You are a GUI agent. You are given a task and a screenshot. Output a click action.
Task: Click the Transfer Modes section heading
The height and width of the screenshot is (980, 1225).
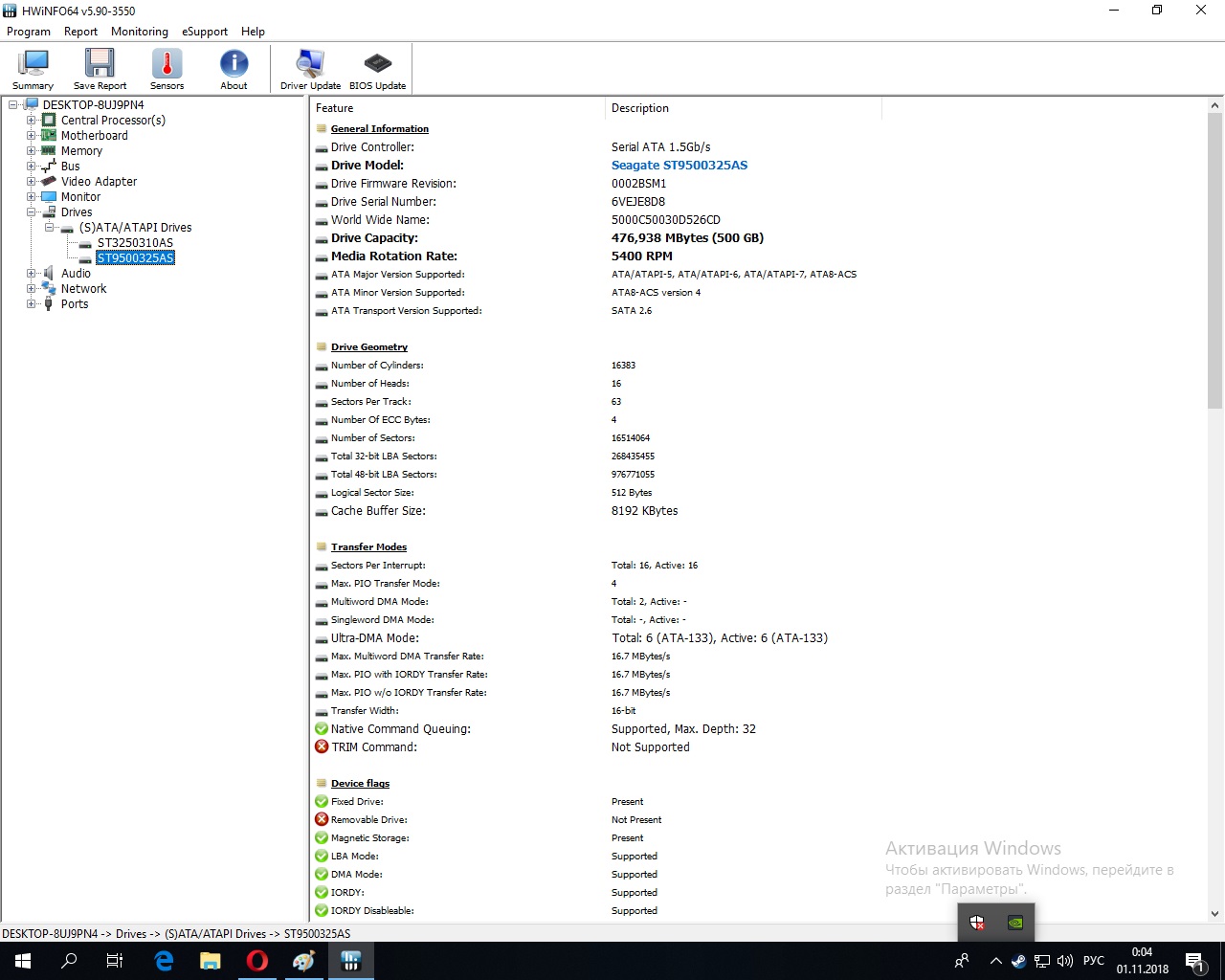coord(368,547)
